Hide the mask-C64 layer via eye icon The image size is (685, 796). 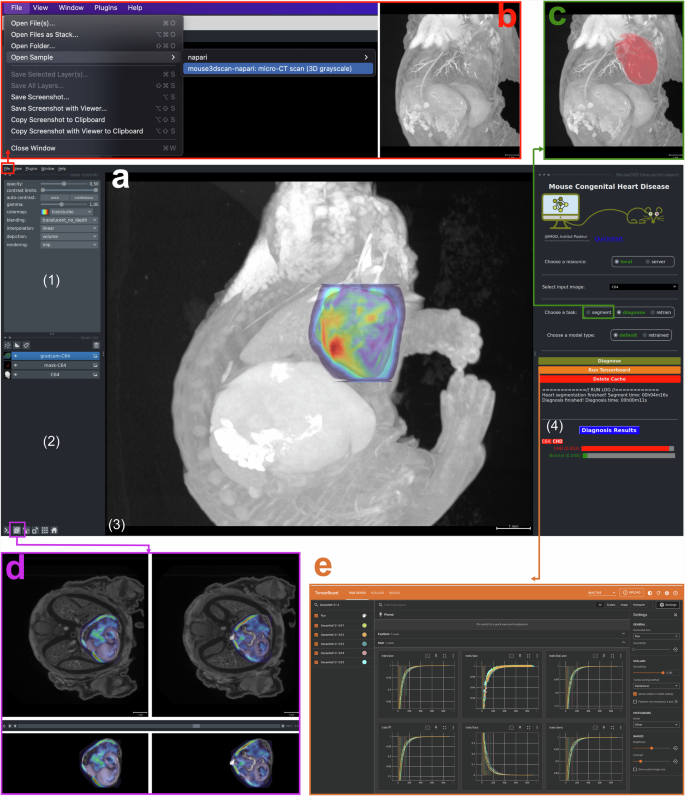tap(15, 365)
